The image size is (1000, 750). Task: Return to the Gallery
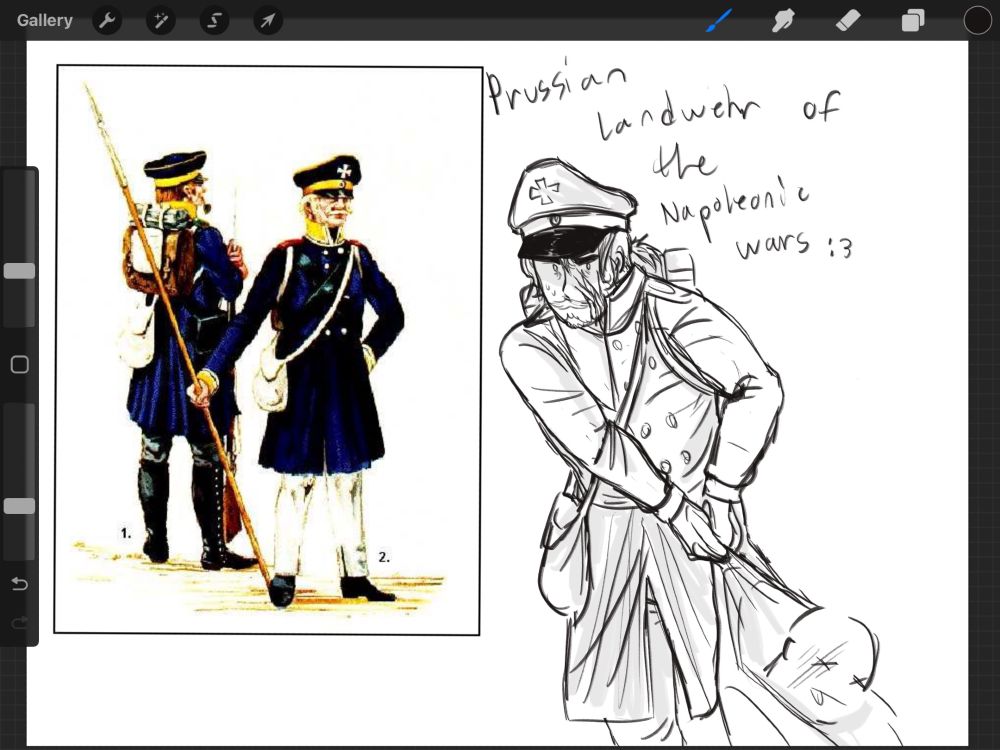(x=44, y=20)
